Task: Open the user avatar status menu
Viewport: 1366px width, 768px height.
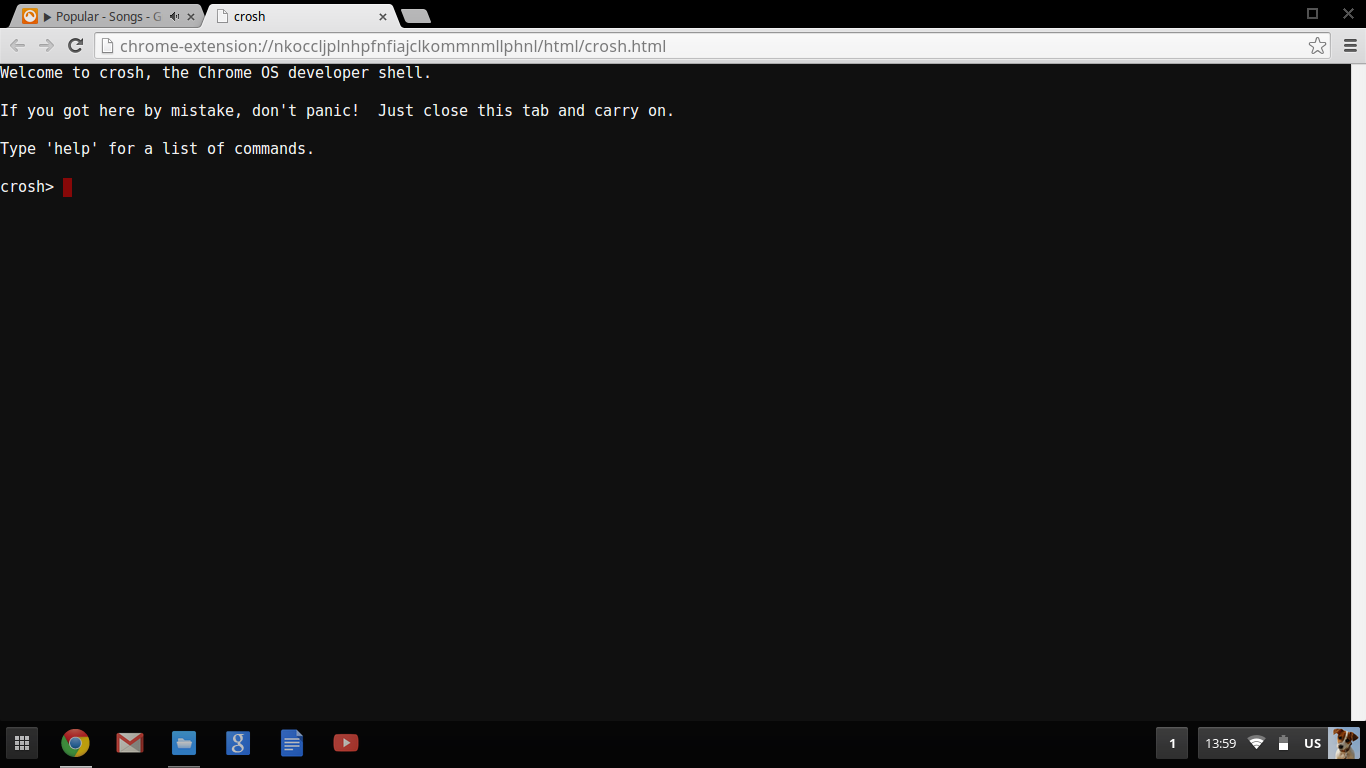Action: 1345,743
